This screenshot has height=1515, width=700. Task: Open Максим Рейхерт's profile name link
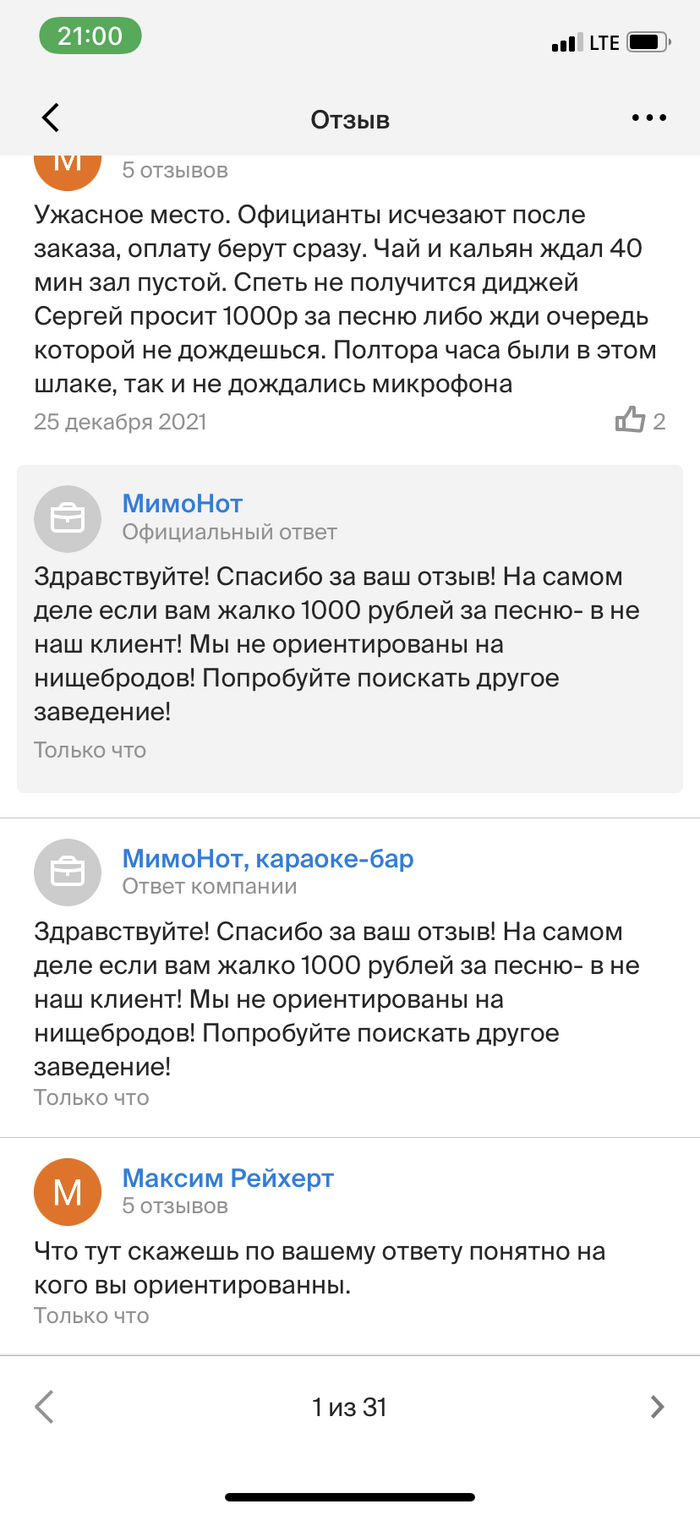tap(227, 1178)
